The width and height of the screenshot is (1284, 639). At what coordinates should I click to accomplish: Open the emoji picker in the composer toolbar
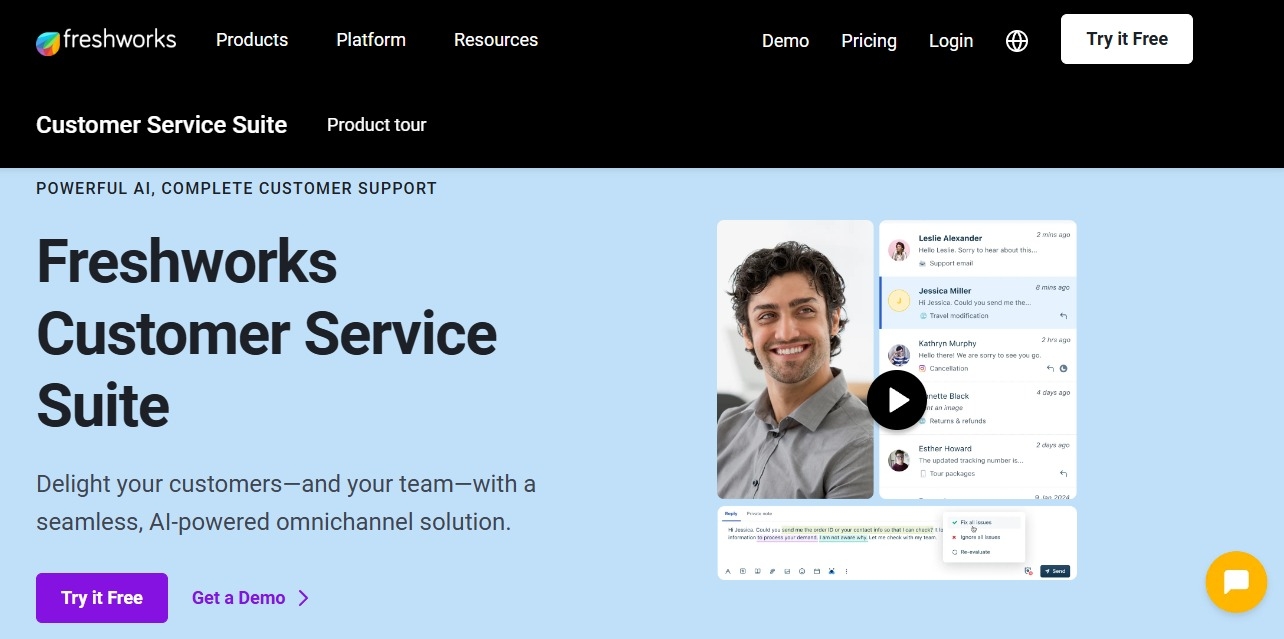click(801, 572)
